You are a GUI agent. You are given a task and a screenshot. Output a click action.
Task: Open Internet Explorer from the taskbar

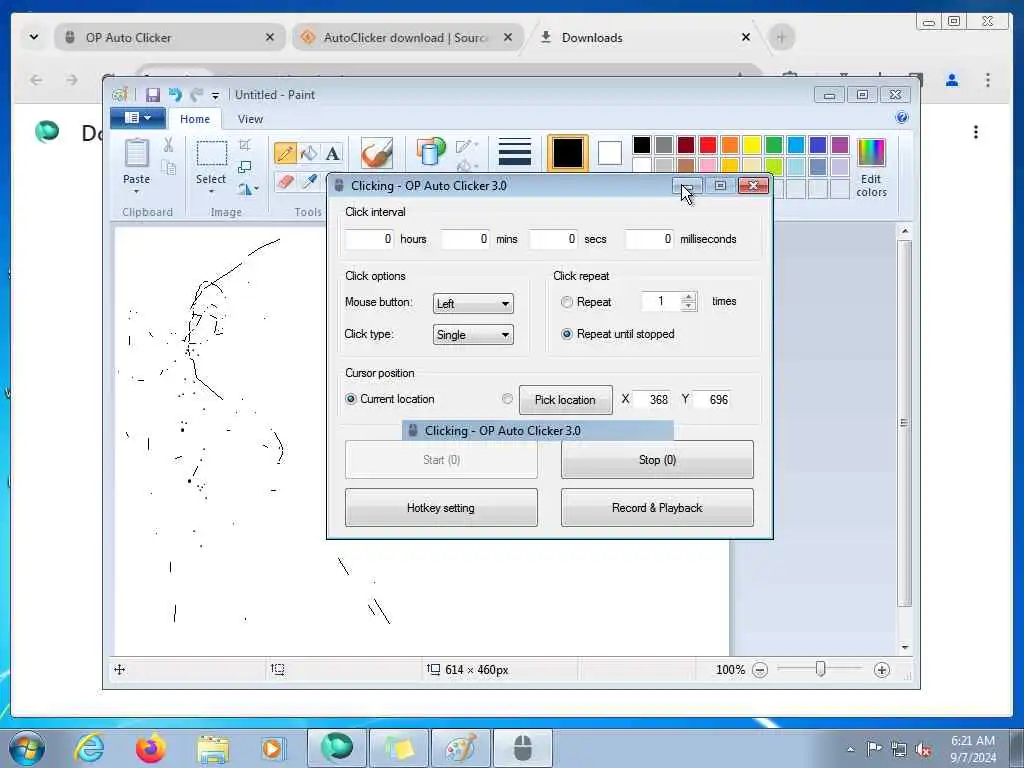point(89,748)
